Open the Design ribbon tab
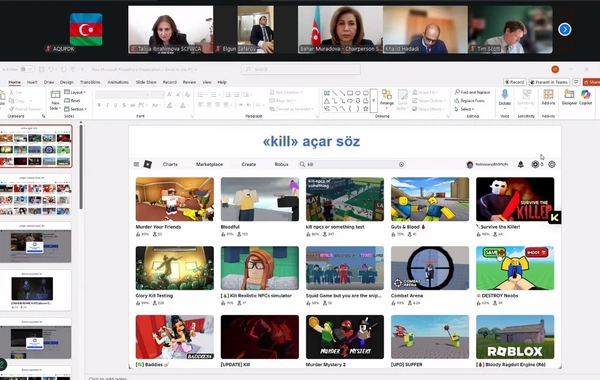 tap(67, 82)
